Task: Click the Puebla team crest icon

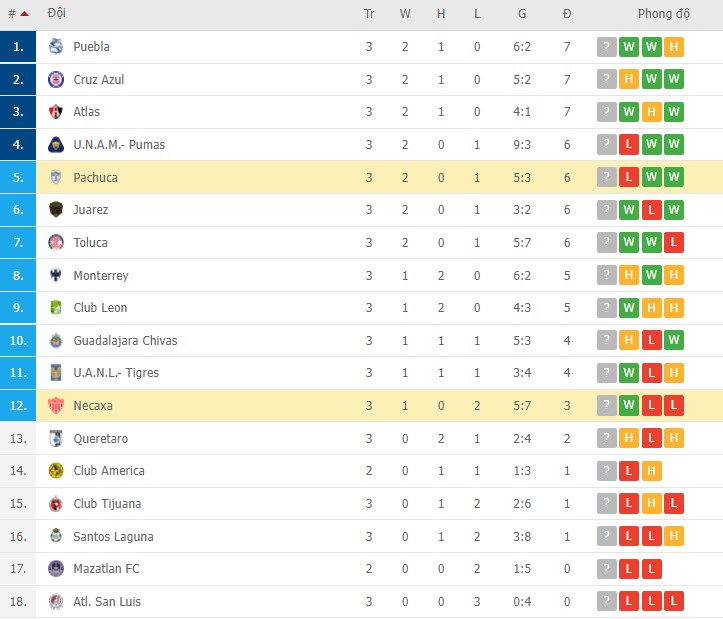Action: coord(56,47)
